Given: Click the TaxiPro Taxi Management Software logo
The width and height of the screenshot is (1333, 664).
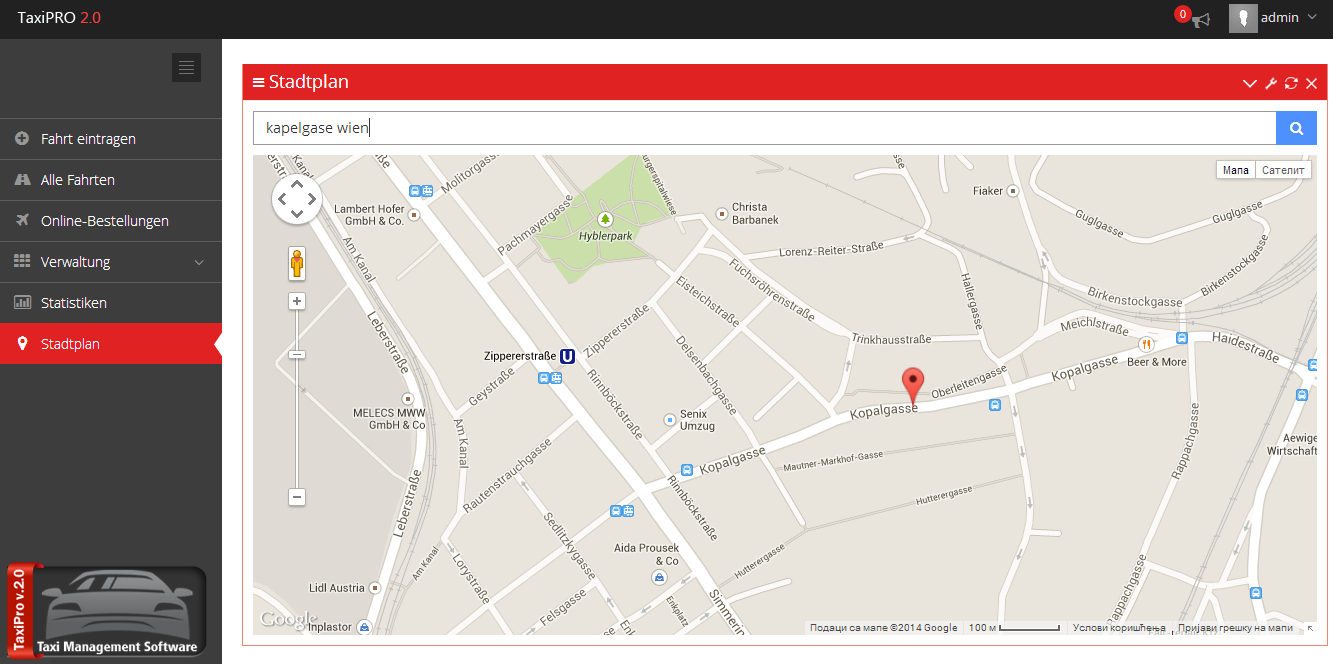Looking at the screenshot, I should [x=106, y=610].
